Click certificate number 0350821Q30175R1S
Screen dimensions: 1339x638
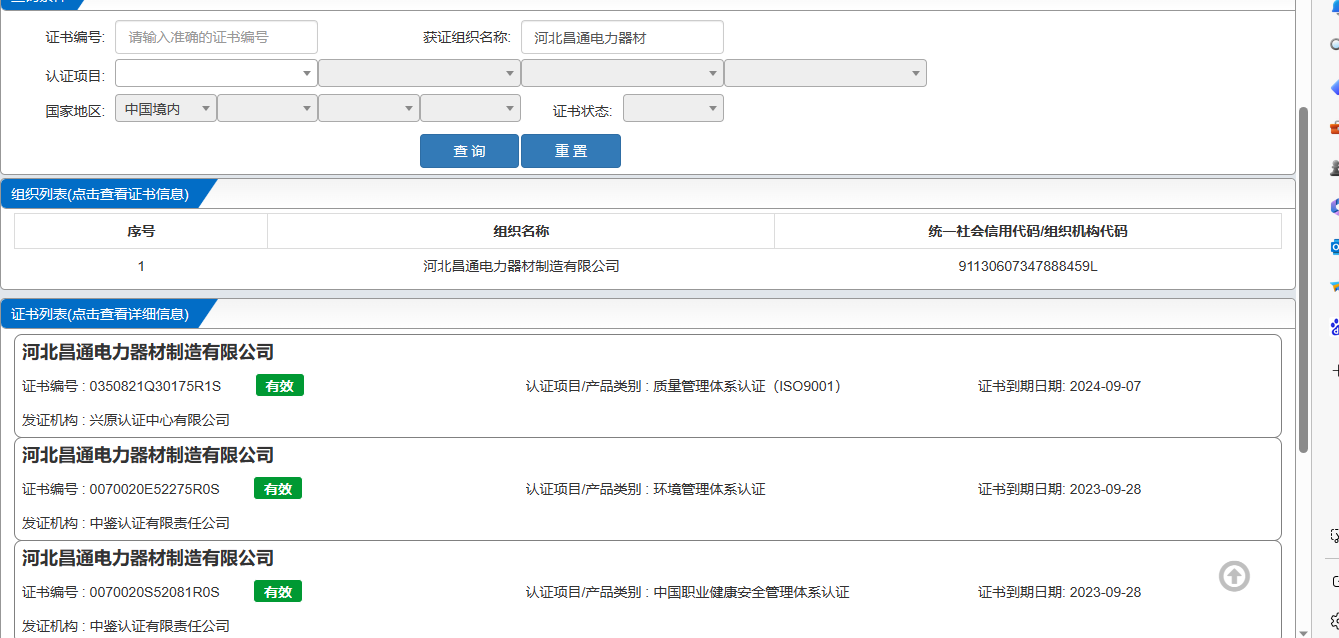[x=155, y=386]
